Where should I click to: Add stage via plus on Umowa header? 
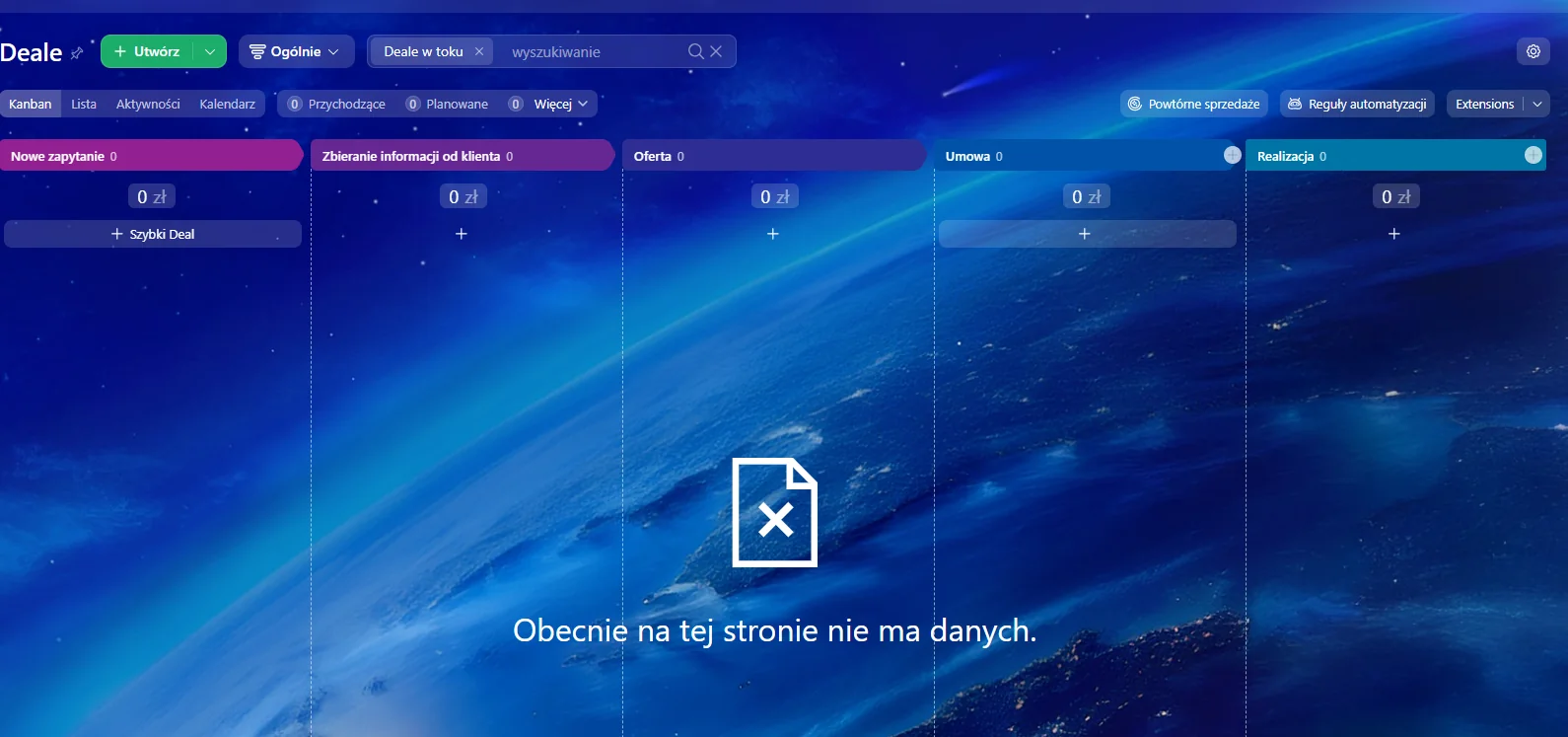coord(1233,155)
